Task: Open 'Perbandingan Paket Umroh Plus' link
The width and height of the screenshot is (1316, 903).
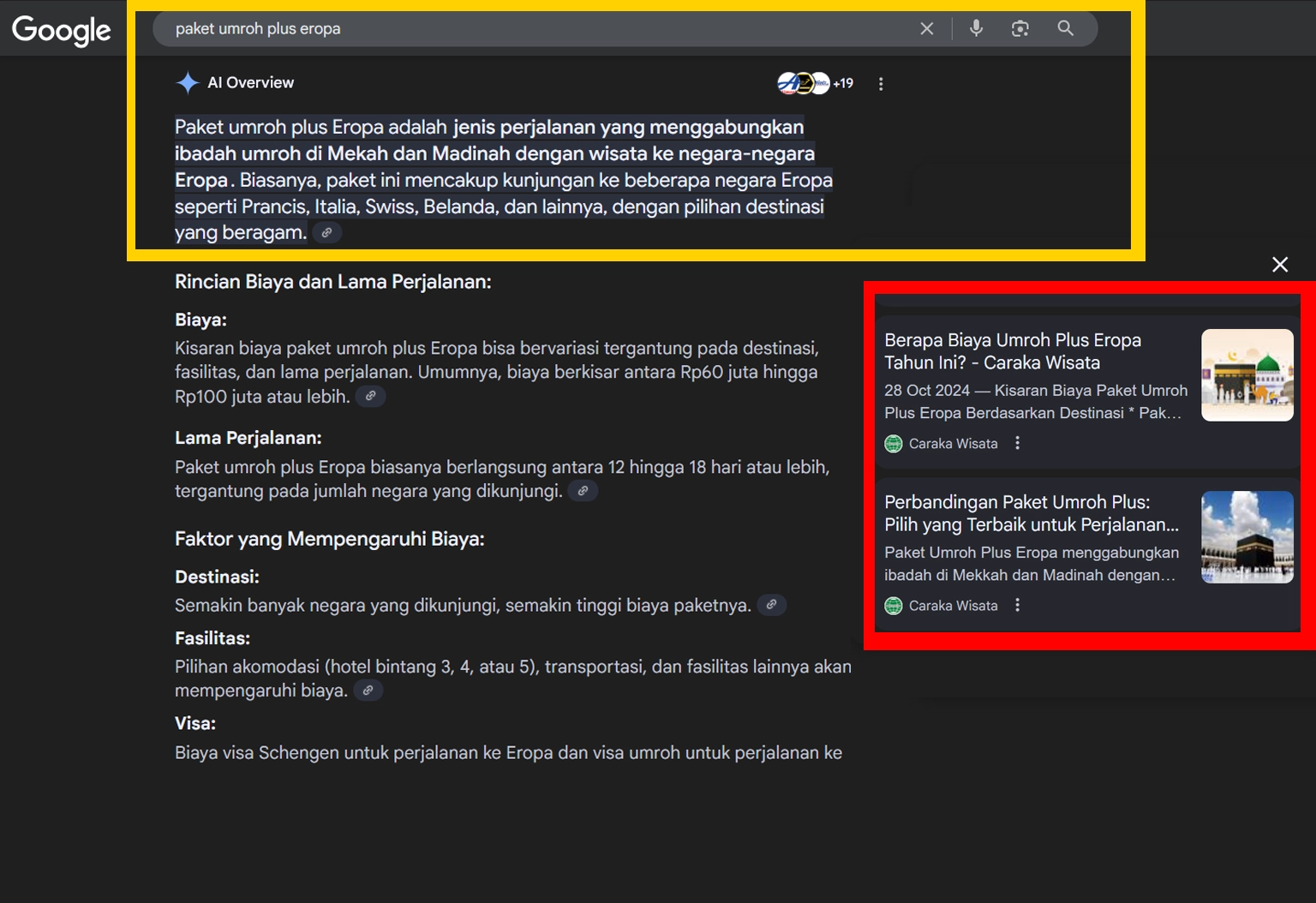Action: pyautogui.click(x=1032, y=513)
